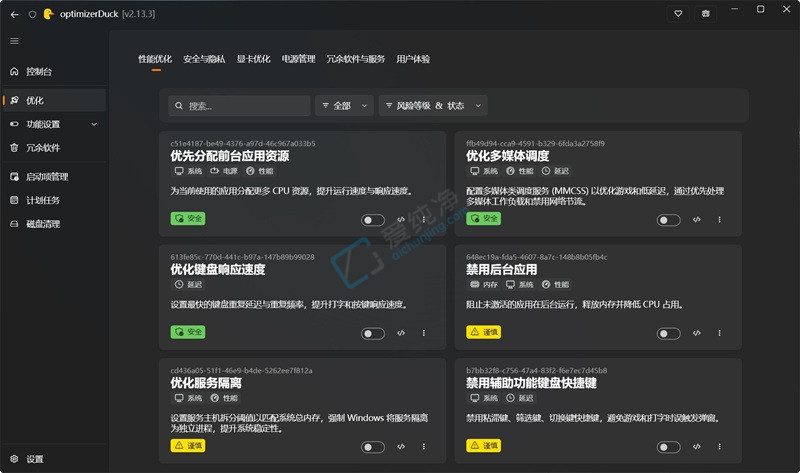Click card title 禁用后台应用

click(x=501, y=269)
